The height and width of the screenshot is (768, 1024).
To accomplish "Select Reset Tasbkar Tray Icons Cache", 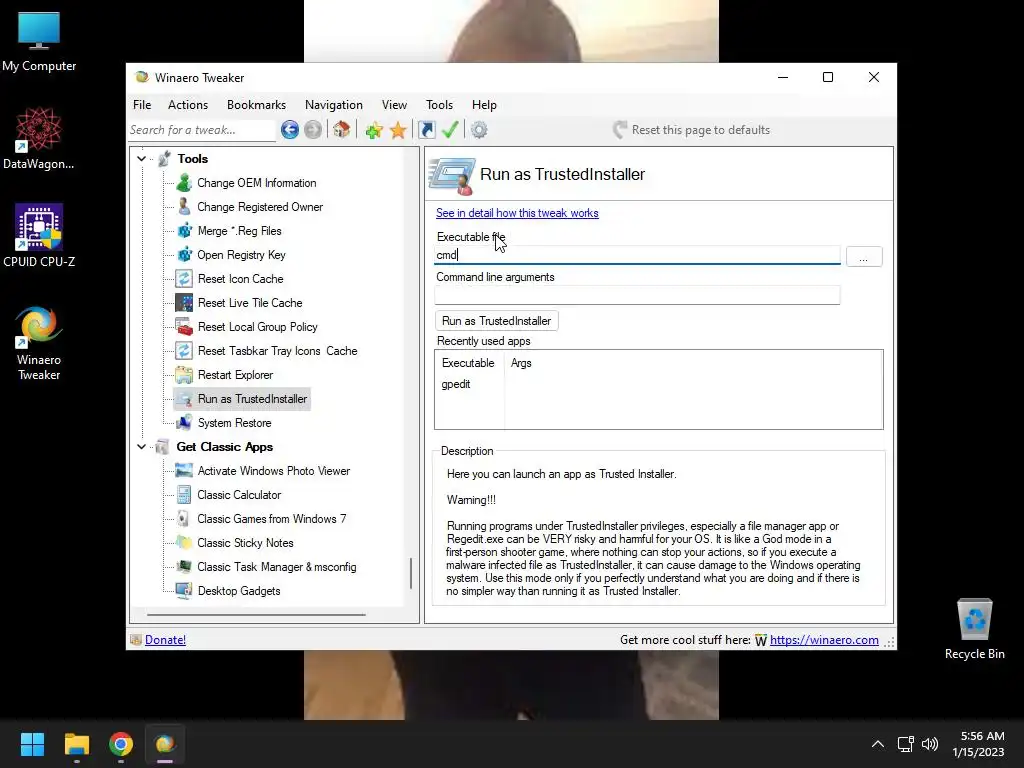I will point(278,351).
